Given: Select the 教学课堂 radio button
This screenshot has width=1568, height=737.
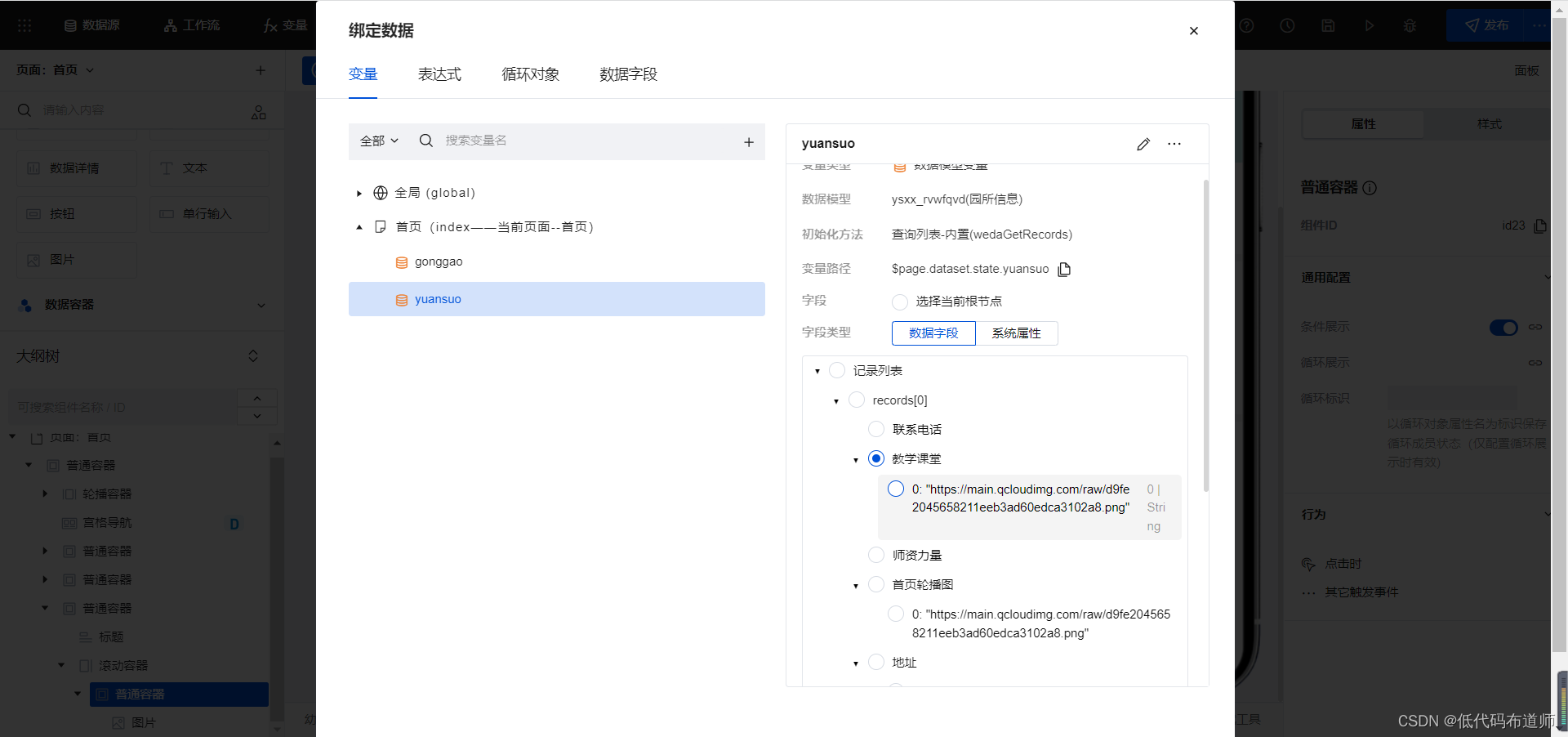Looking at the screenshot, I should click(x=875, y=458).
